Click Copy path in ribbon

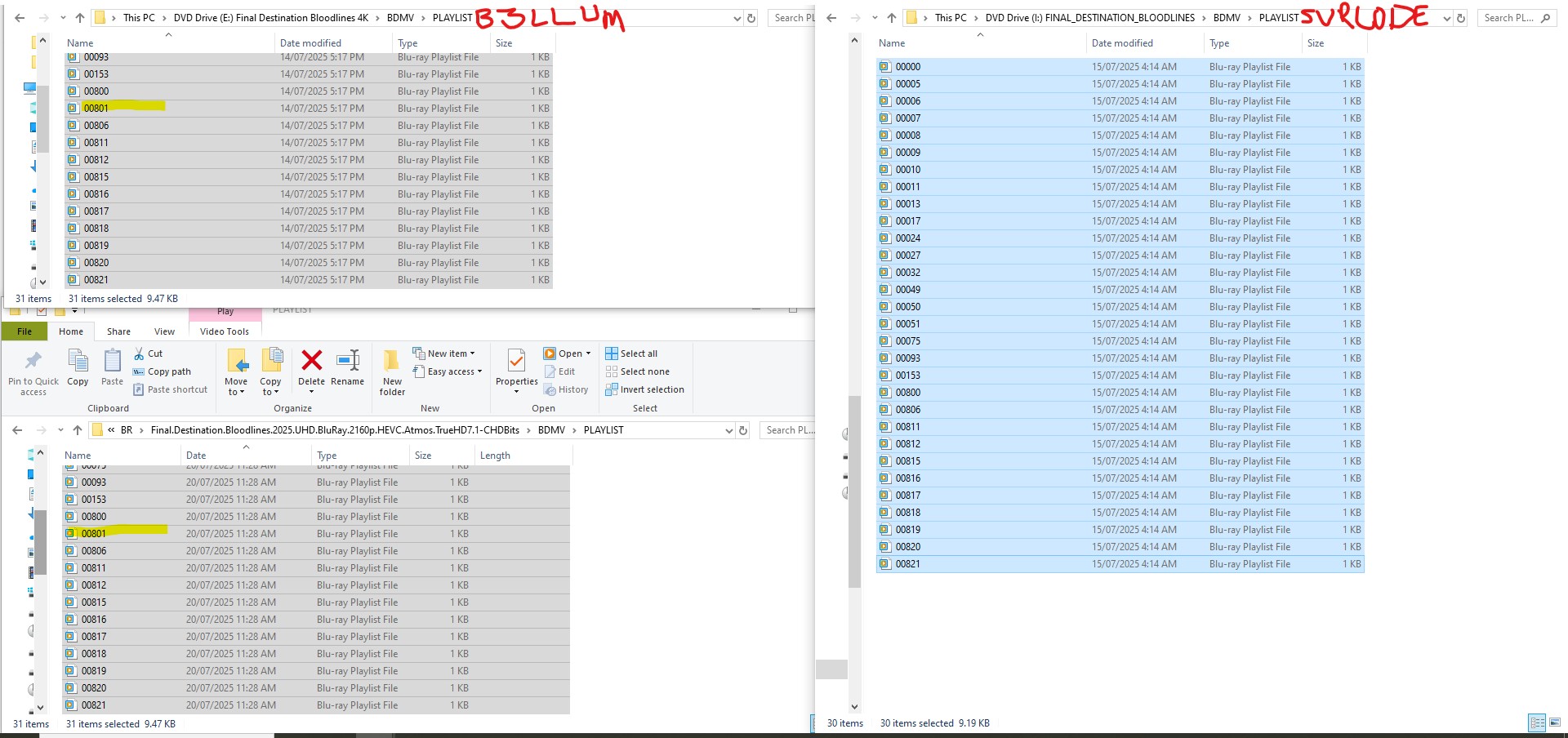162,371
